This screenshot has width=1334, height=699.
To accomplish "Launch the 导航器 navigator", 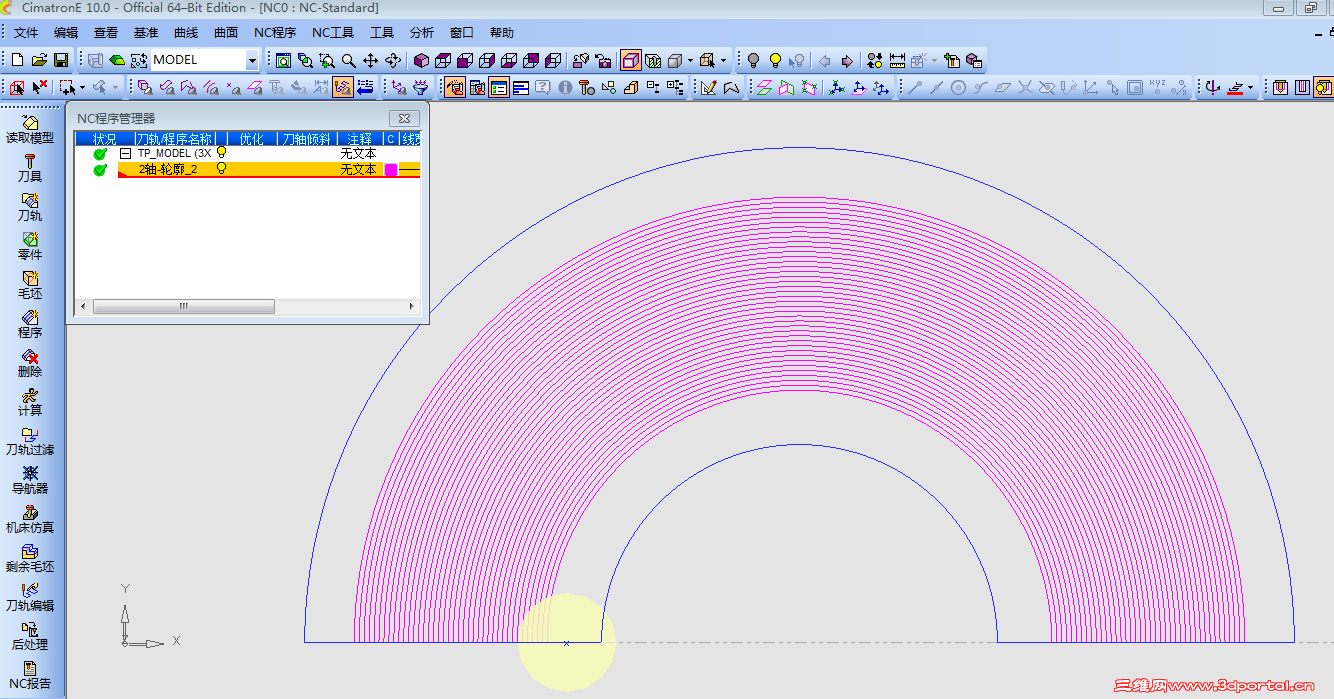I will click(x=30, y=480).
